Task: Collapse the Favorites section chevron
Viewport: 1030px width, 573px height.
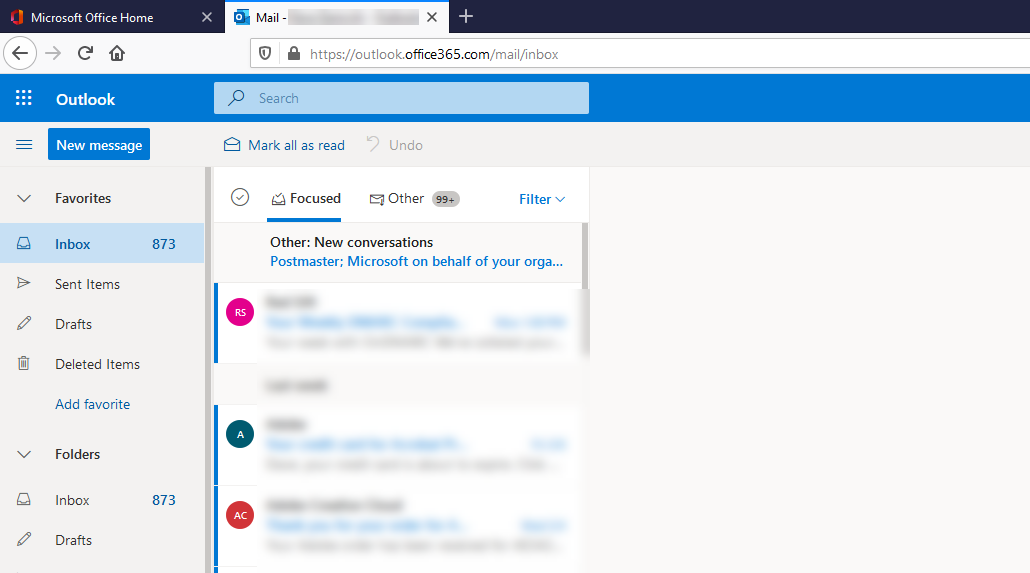Action: point(24,198)
